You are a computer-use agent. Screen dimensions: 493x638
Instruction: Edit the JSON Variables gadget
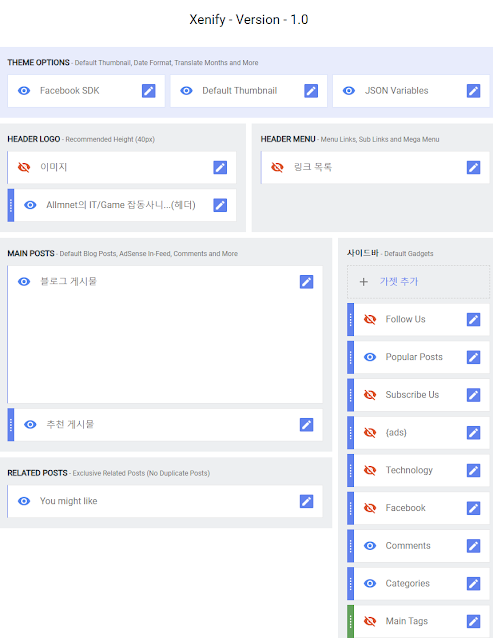(473, 91)
